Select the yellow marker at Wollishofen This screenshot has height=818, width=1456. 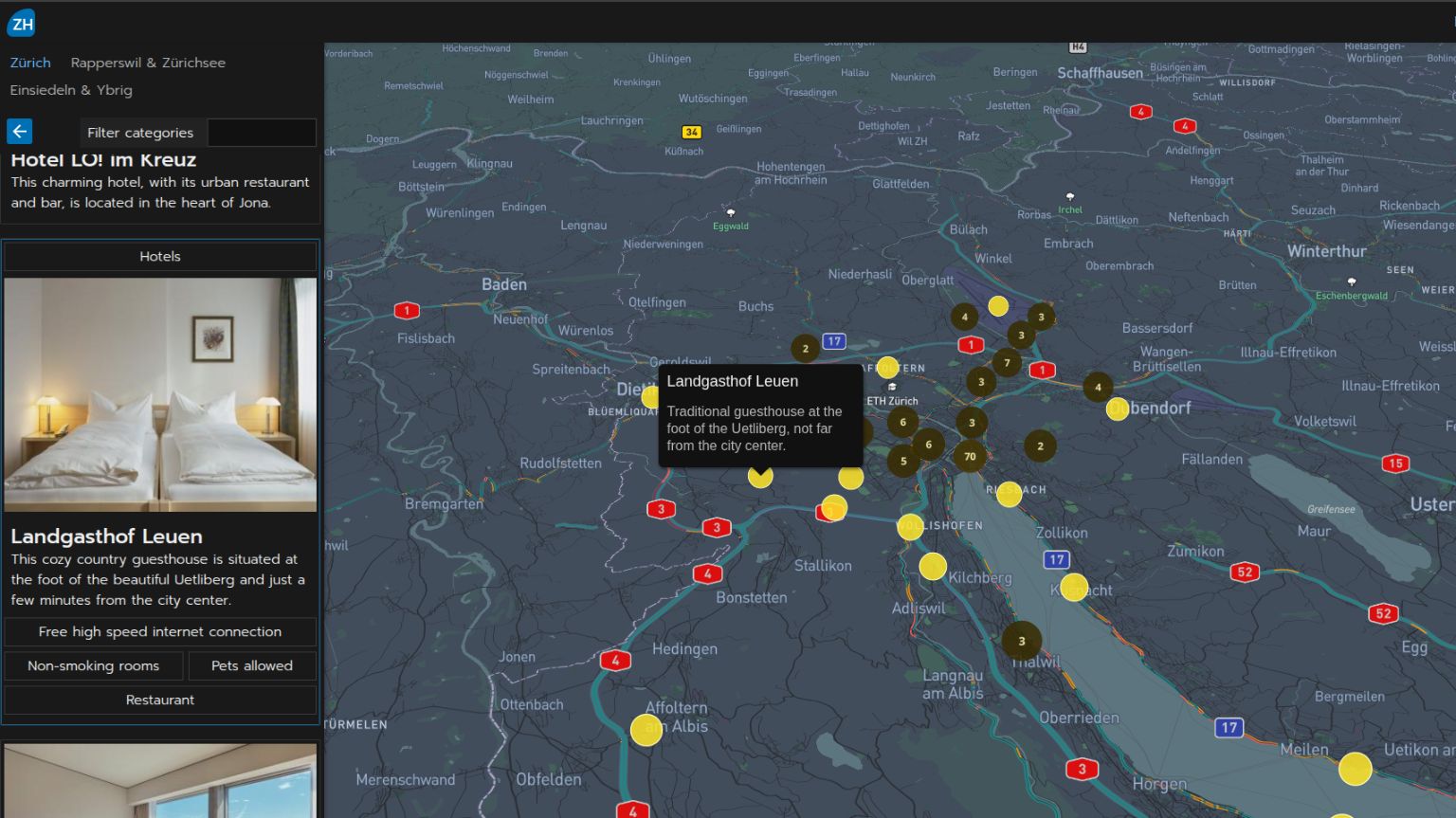coord(910,527)
